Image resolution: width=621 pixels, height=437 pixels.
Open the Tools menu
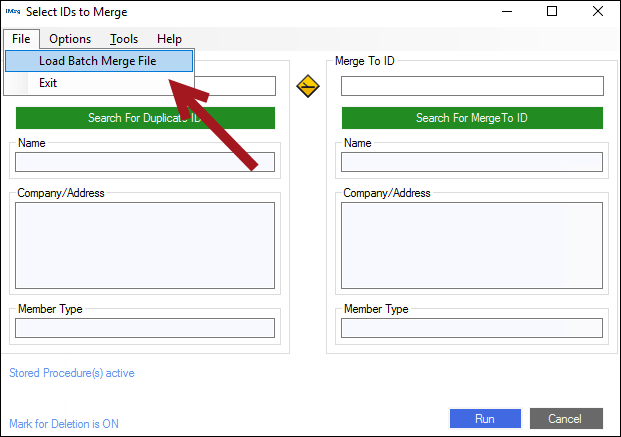coord(124,39)
